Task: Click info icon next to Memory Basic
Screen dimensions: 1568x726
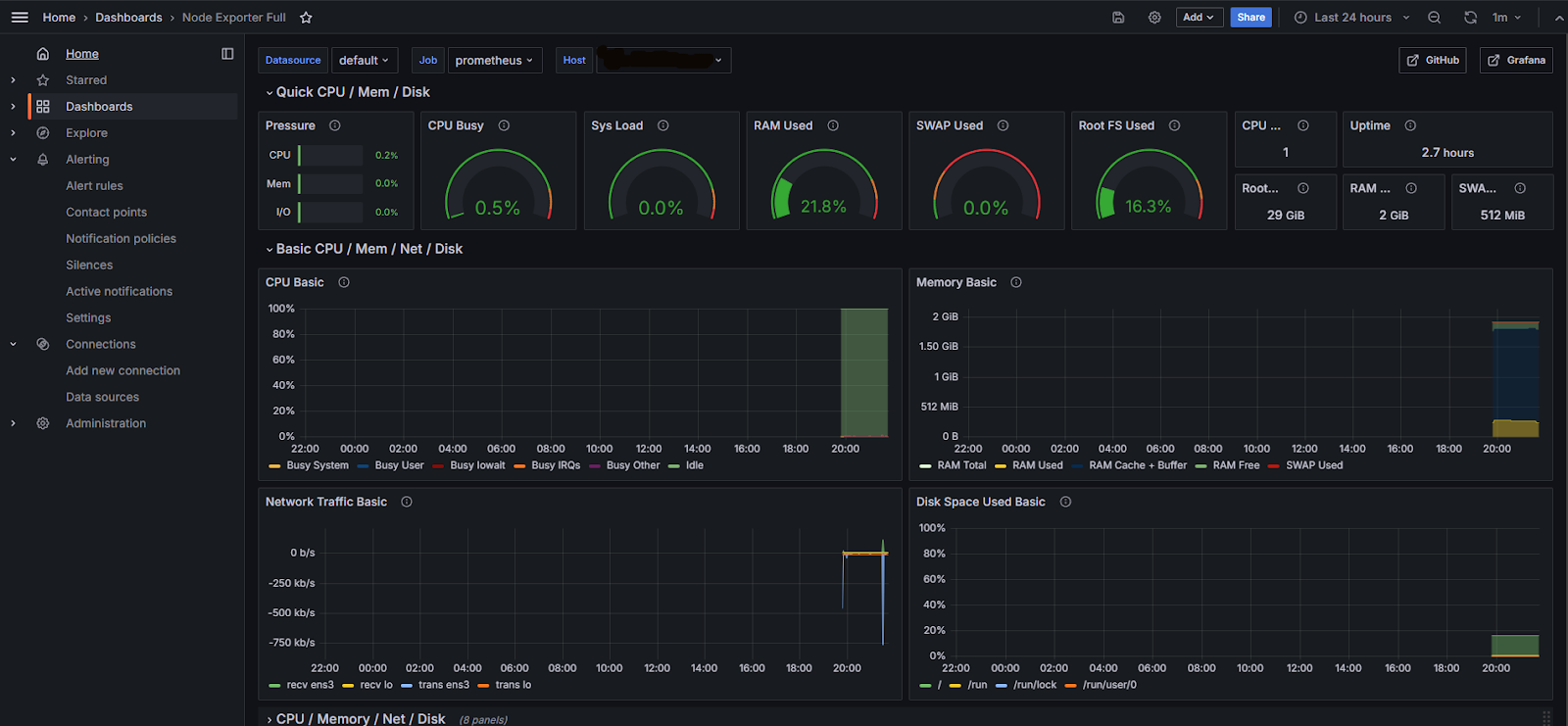Action: [1016, 282]
